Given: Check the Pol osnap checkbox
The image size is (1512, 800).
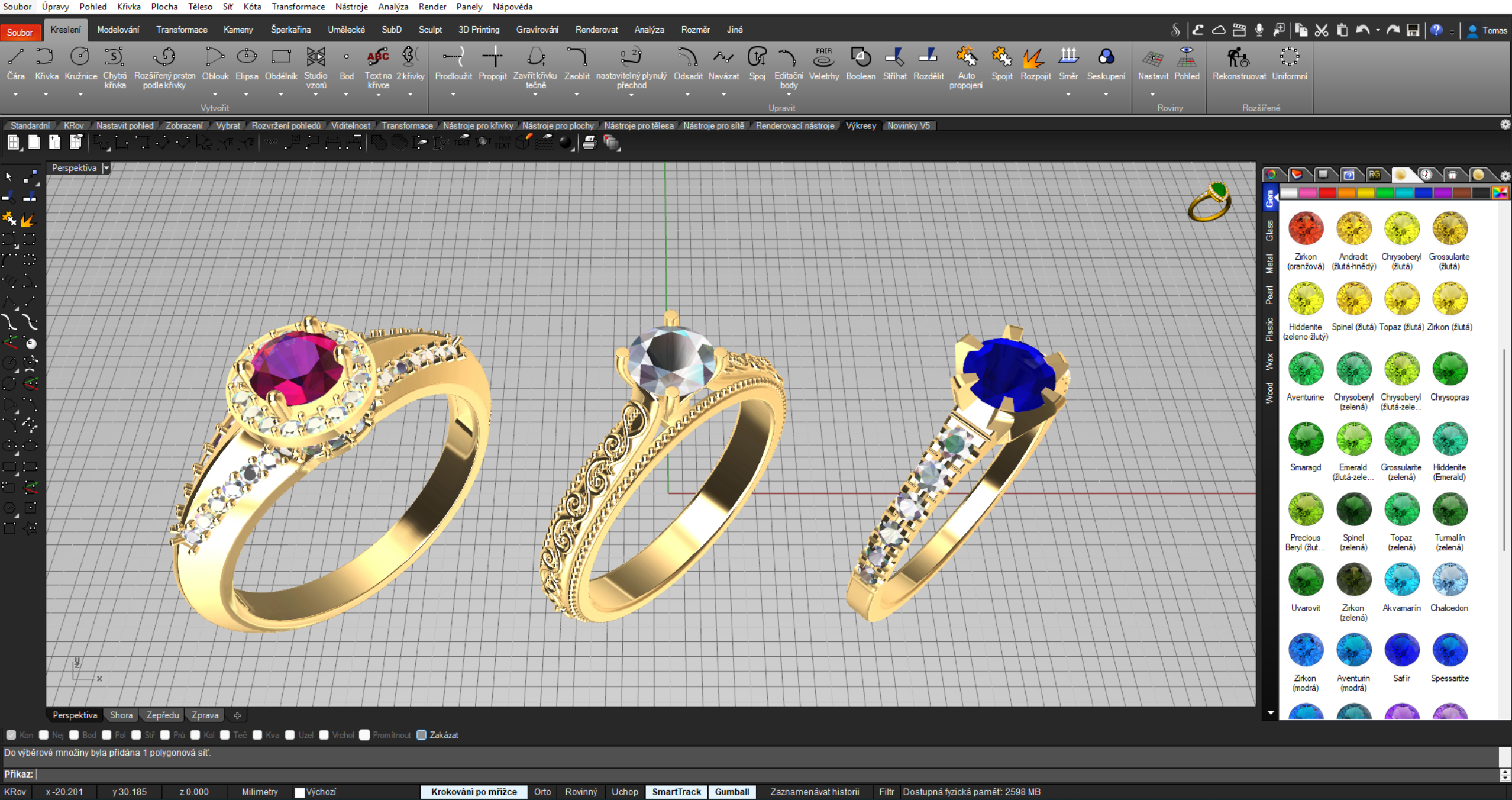Looking at the screenshot, I should pyautogui.click(x=106, y=735).
